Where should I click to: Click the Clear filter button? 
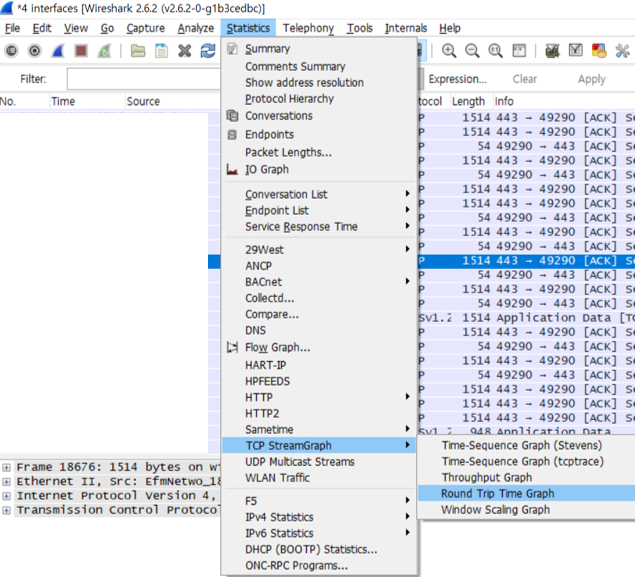click(524, 79)
